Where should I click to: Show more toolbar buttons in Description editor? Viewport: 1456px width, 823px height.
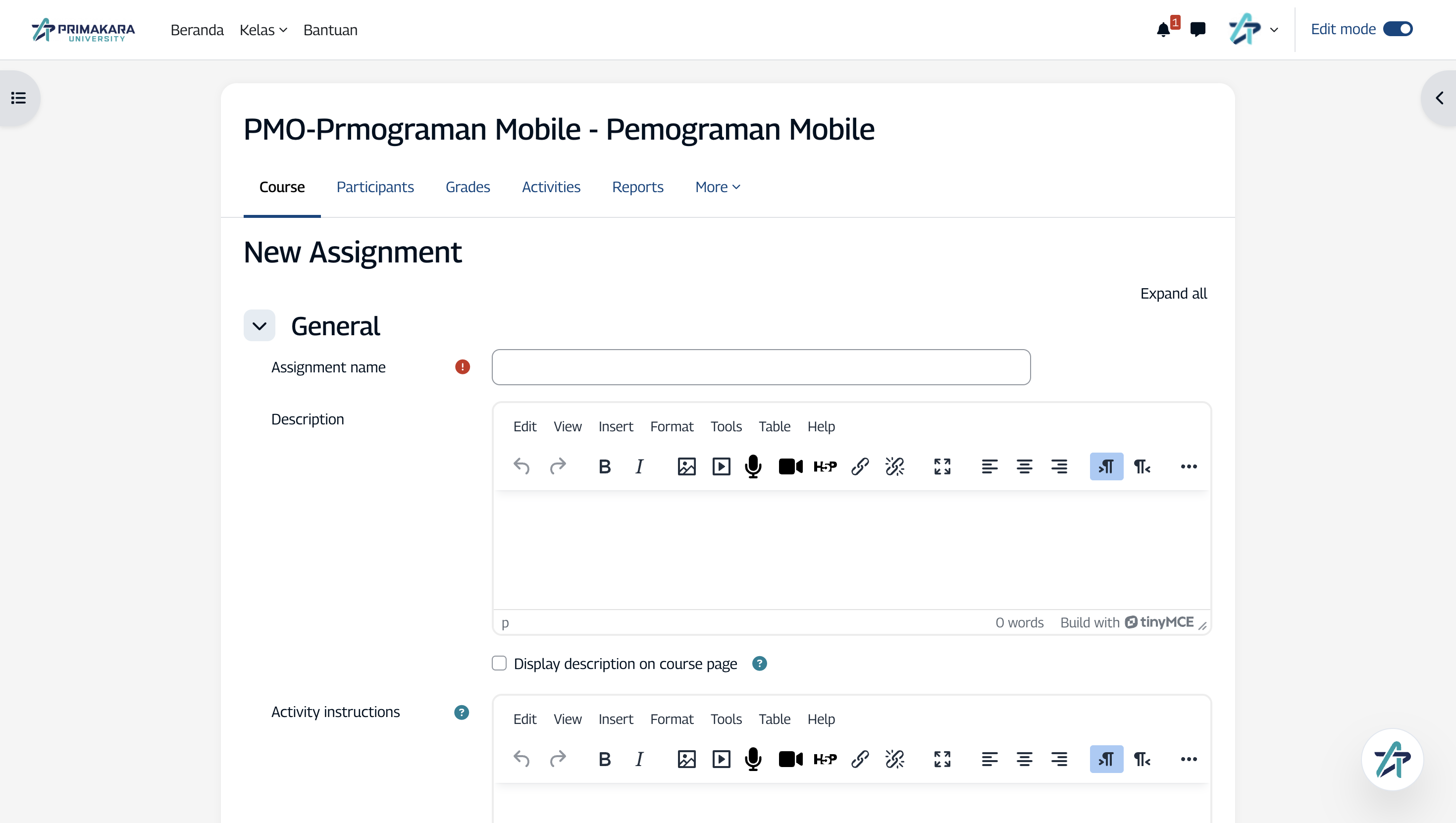pyautogui.click(x=1189, y=466)
